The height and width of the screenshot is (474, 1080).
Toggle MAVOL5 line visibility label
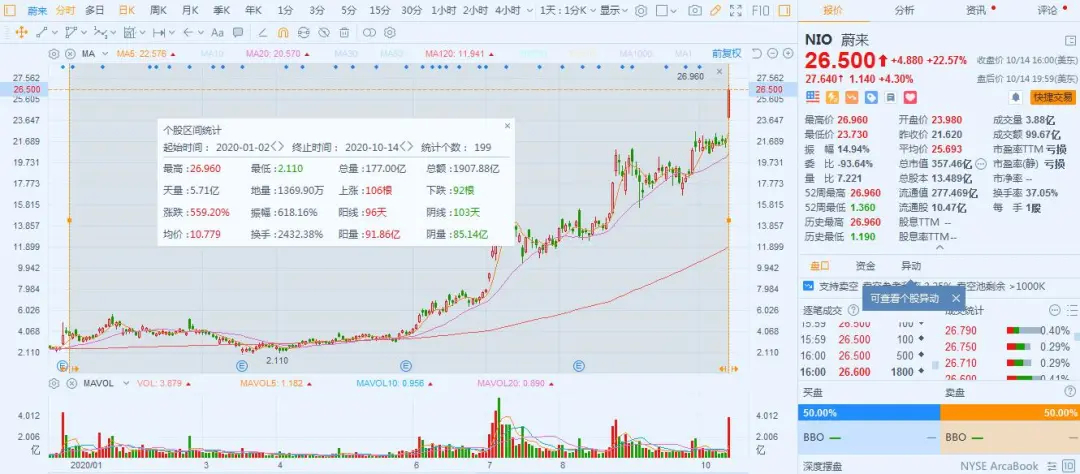(x=276, y=383)
